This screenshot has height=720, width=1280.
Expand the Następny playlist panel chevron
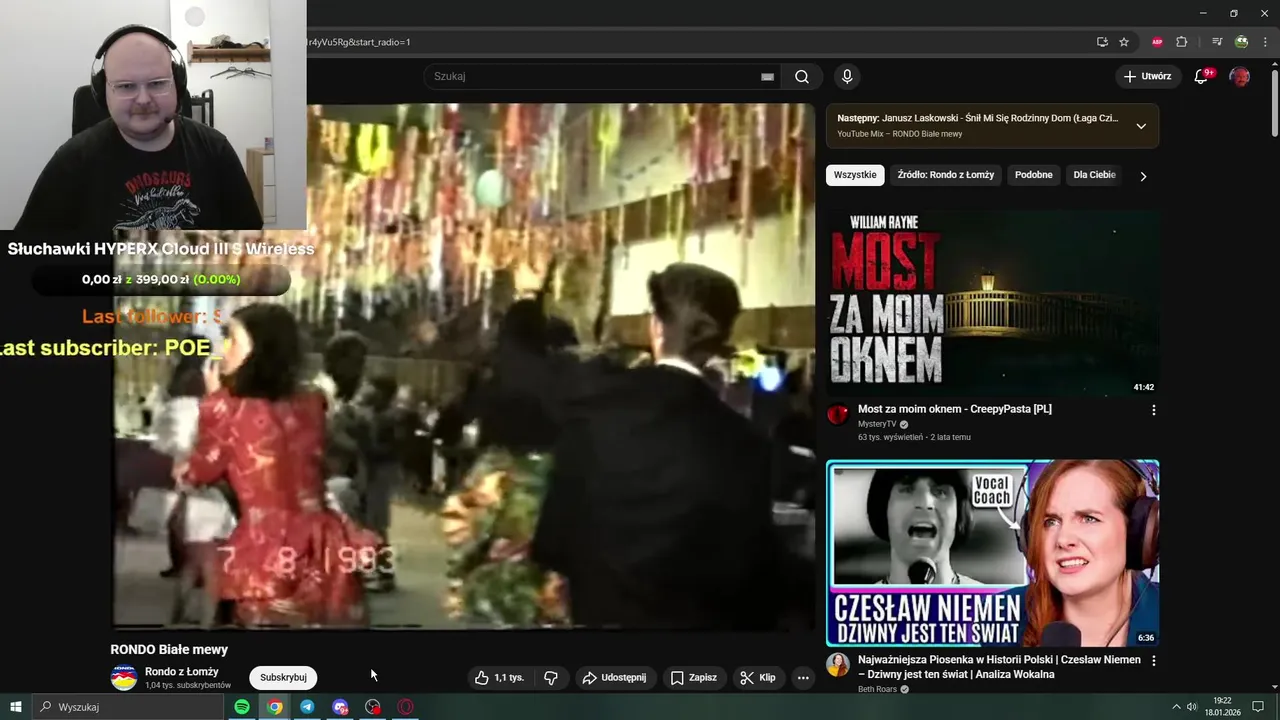(x=1141, y=126)
